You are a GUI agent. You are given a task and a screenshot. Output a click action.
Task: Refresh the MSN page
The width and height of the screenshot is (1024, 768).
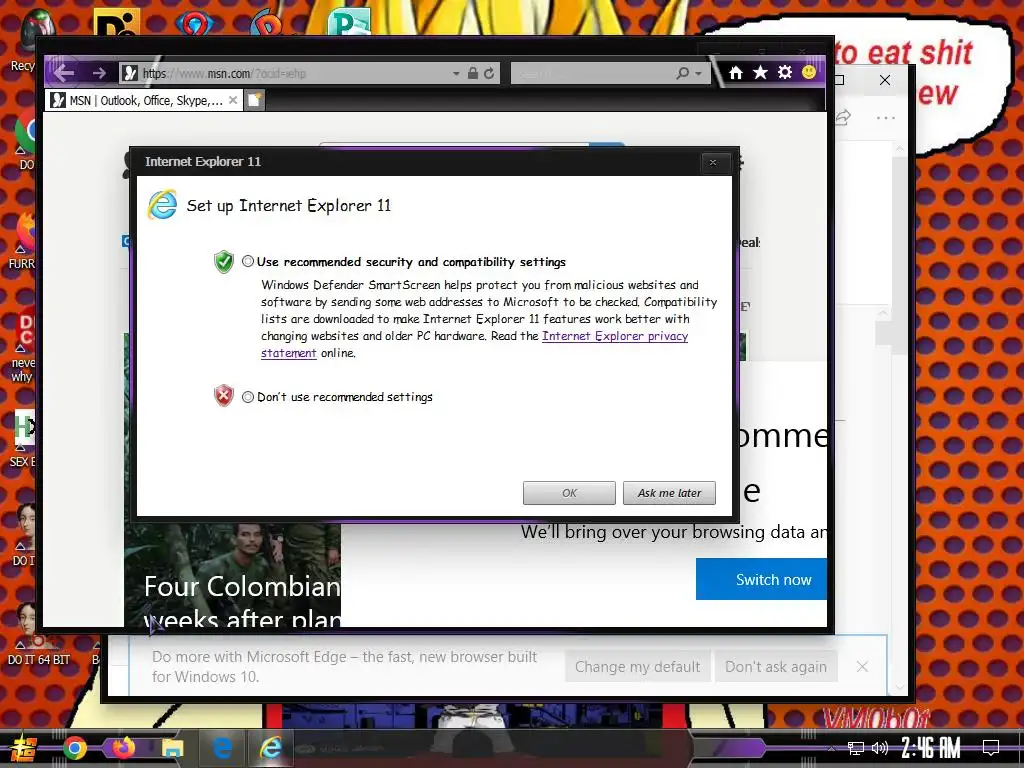488,73
